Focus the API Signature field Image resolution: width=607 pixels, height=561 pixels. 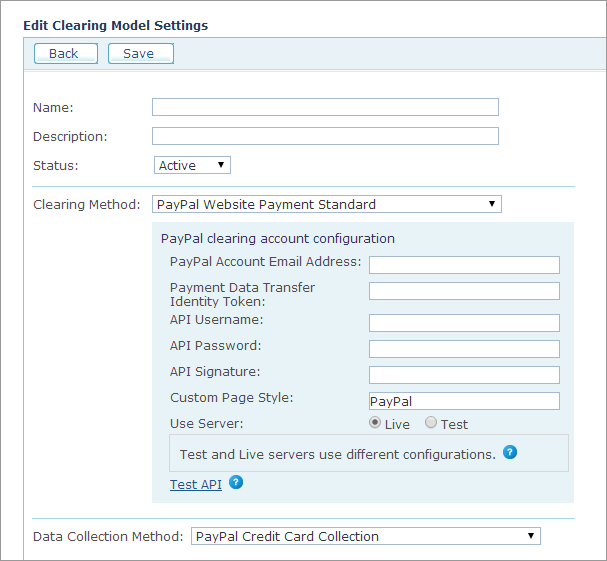click(x=464, y=375)
